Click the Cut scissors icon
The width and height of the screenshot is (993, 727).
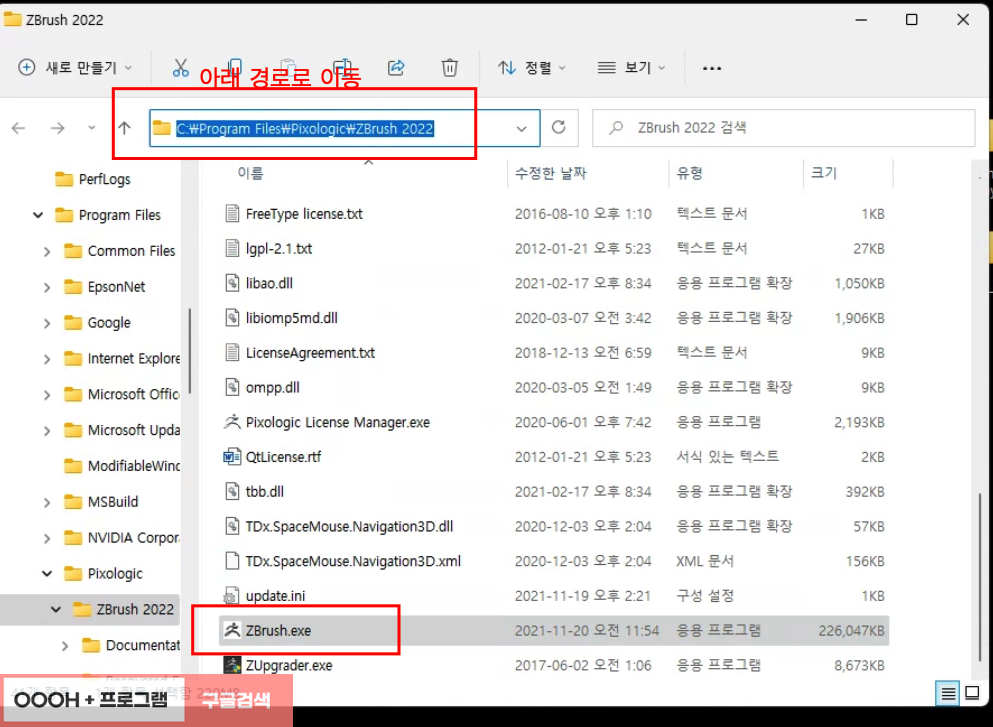[x=180, y=67]
